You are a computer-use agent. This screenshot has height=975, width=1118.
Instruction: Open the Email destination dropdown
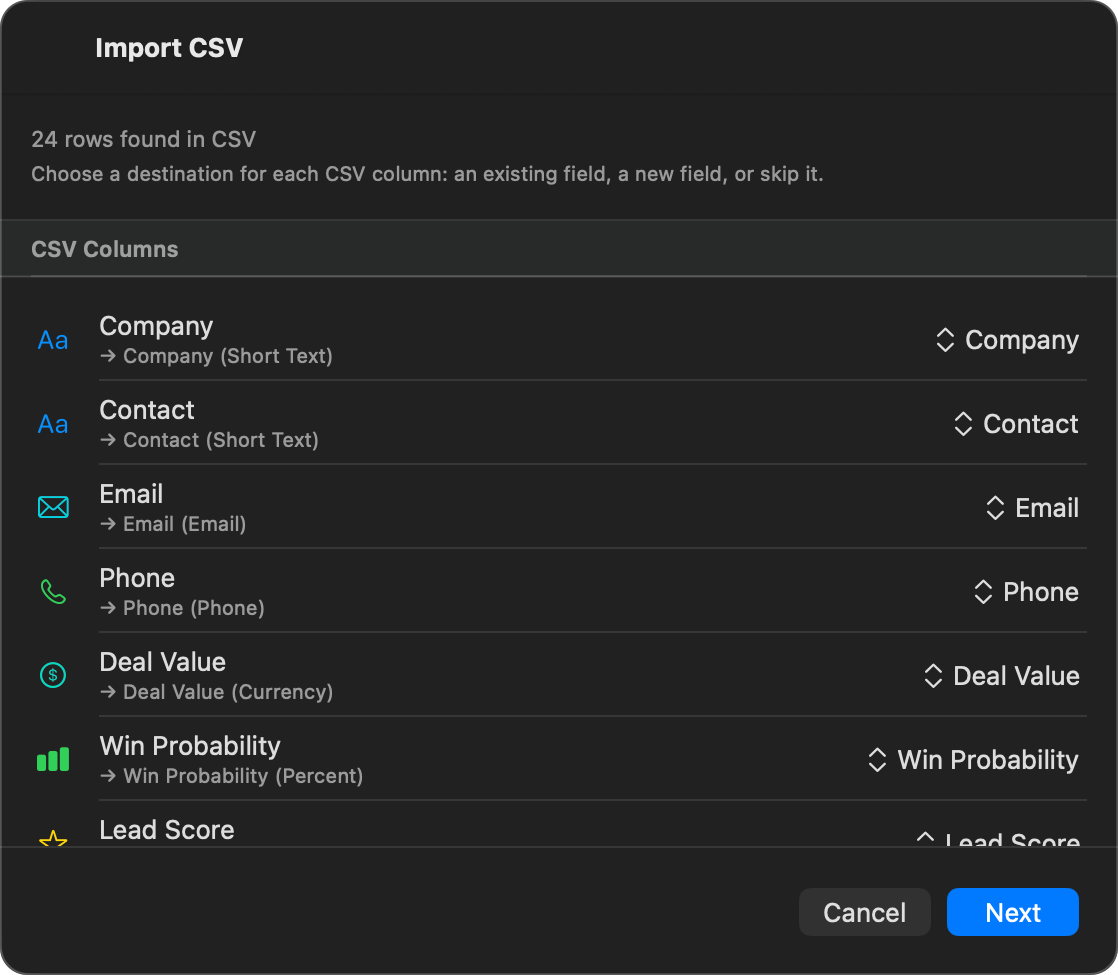(x=1032, y=508)
